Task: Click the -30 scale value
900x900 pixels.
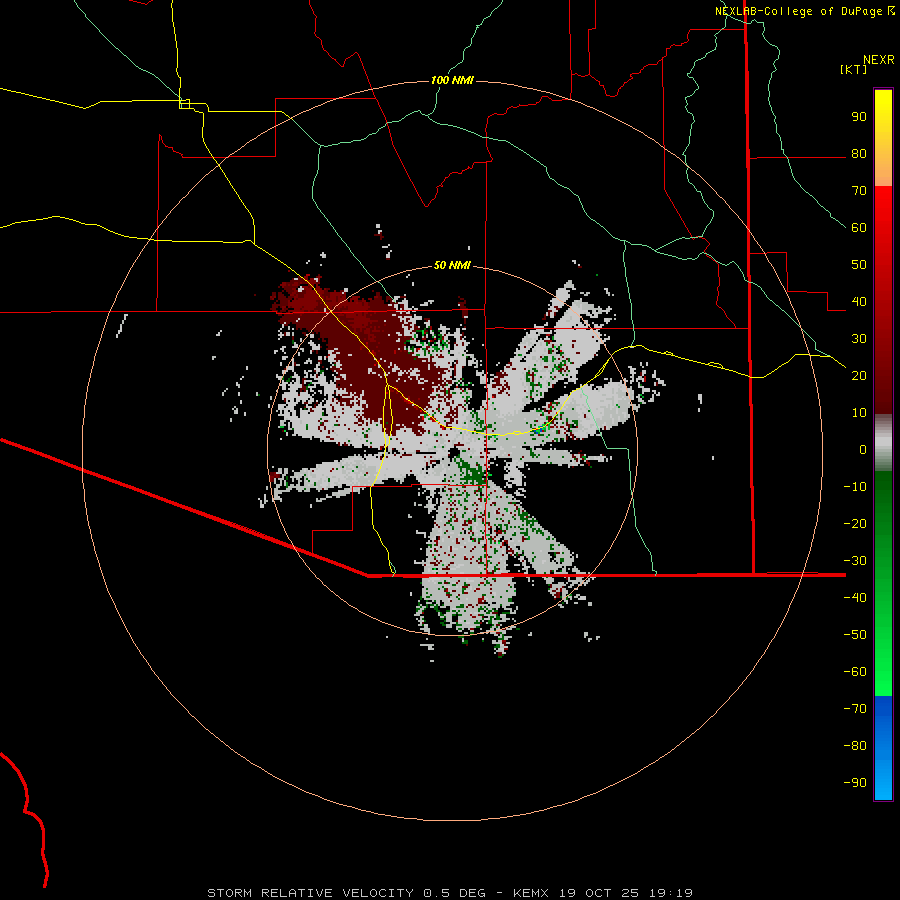Action: (x=855, y=561)
